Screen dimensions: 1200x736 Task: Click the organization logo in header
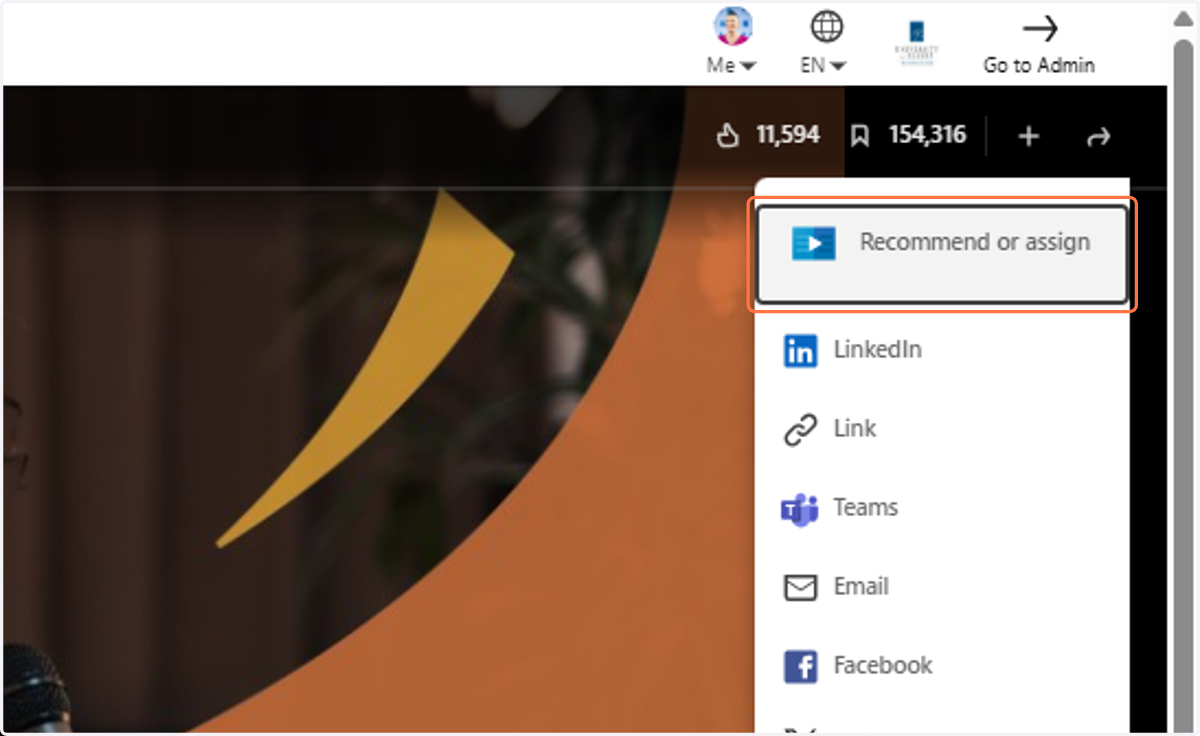pos(916,42)
